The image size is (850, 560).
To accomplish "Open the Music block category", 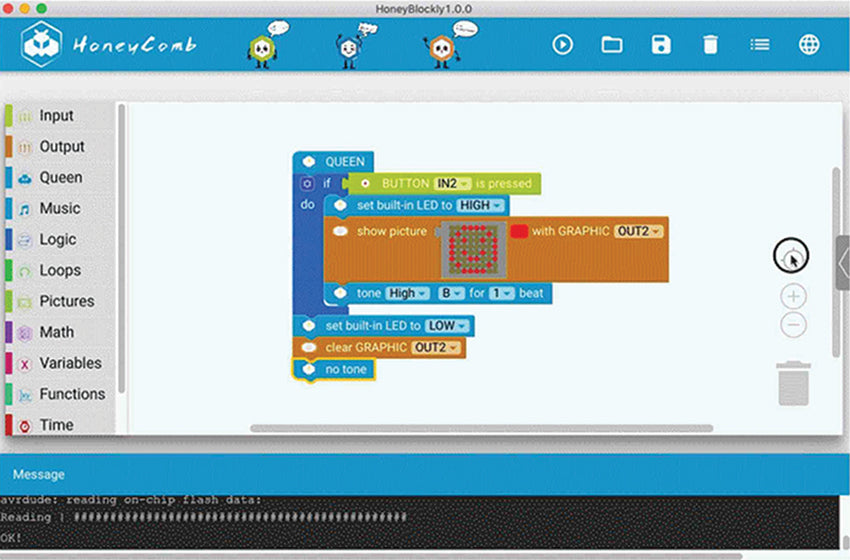I will pyautogui.click(x=60, y=208).
